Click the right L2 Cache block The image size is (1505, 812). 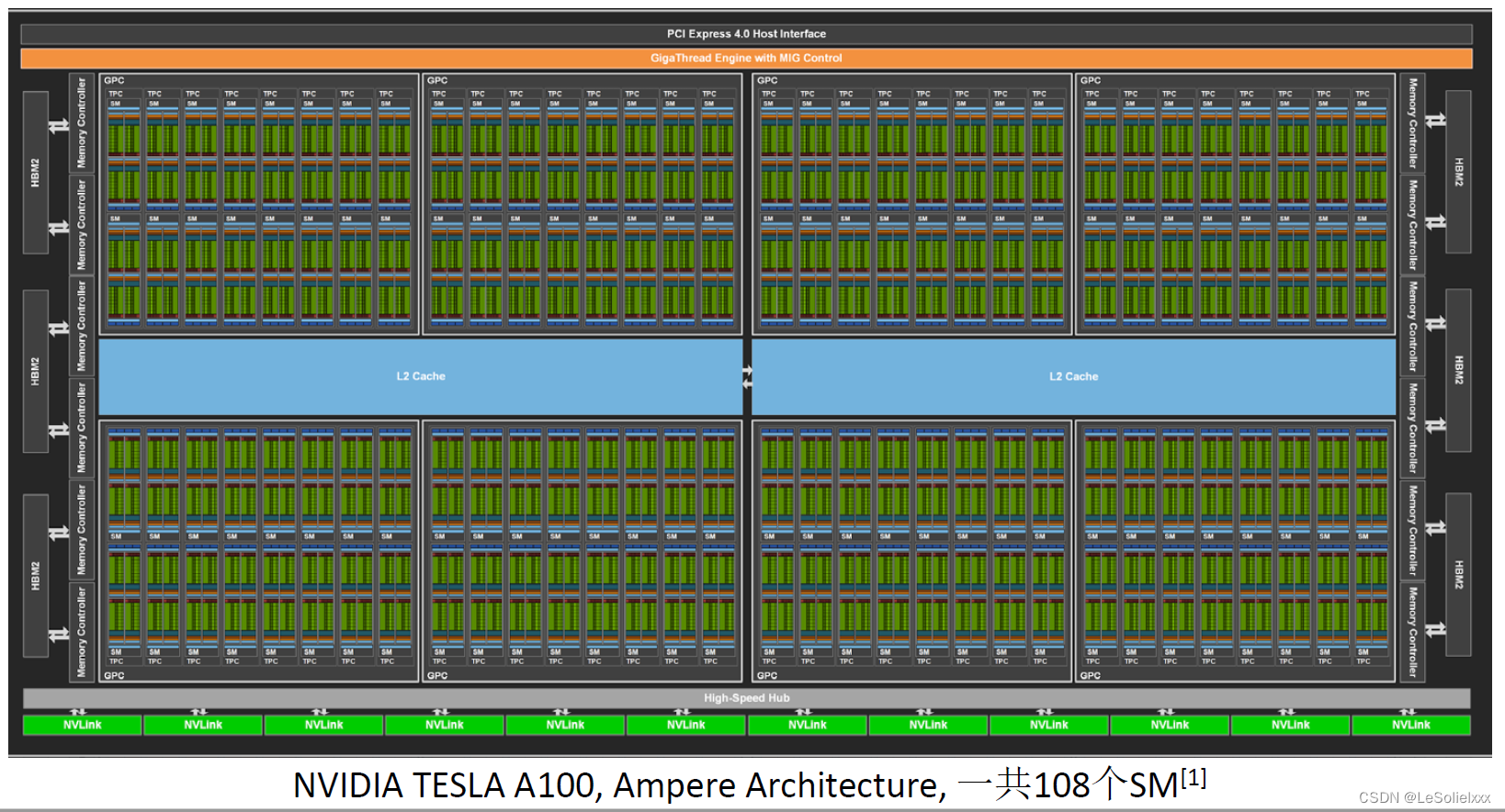[x=1074, y=377]
